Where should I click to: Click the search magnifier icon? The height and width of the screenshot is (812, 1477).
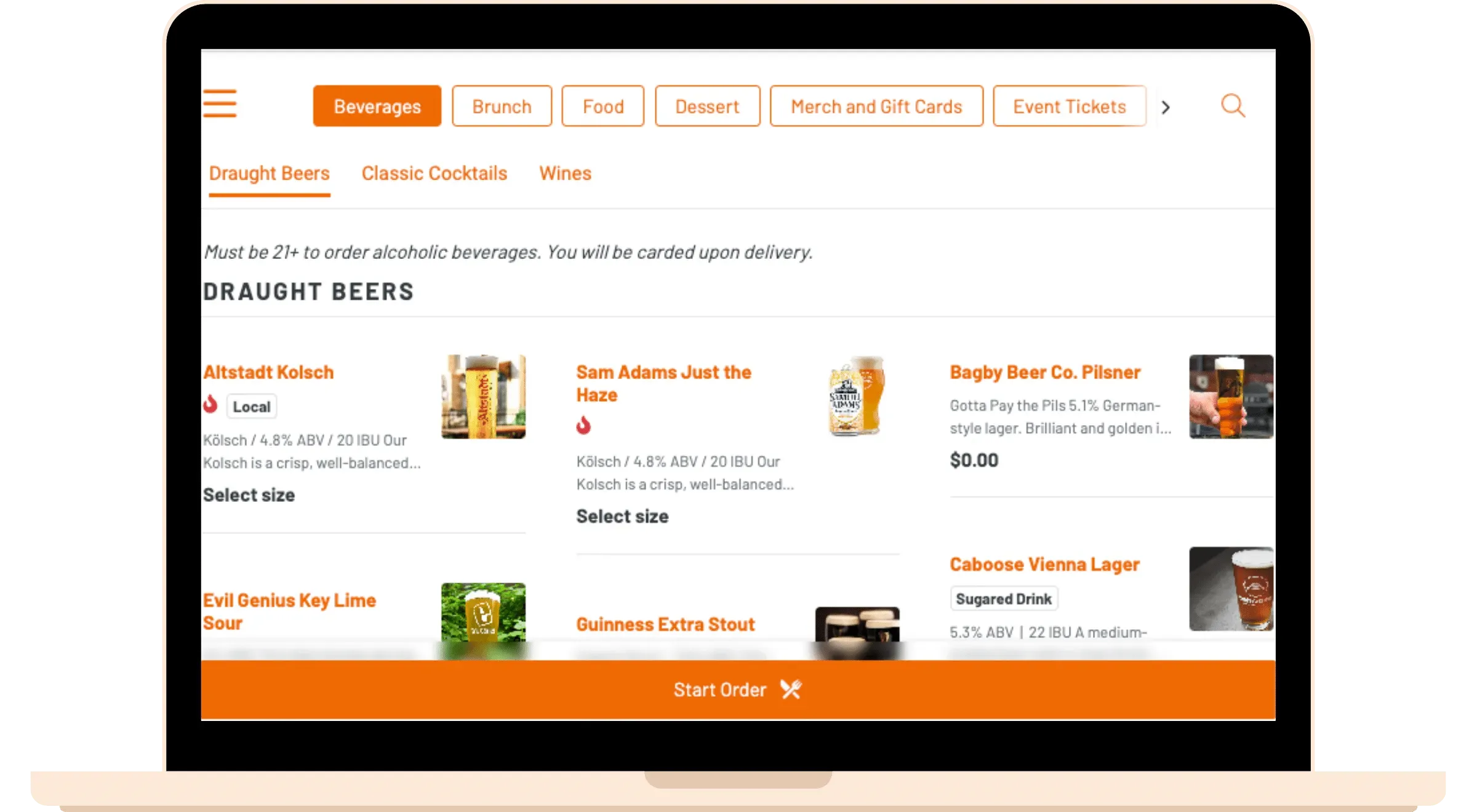[1233, 106]
